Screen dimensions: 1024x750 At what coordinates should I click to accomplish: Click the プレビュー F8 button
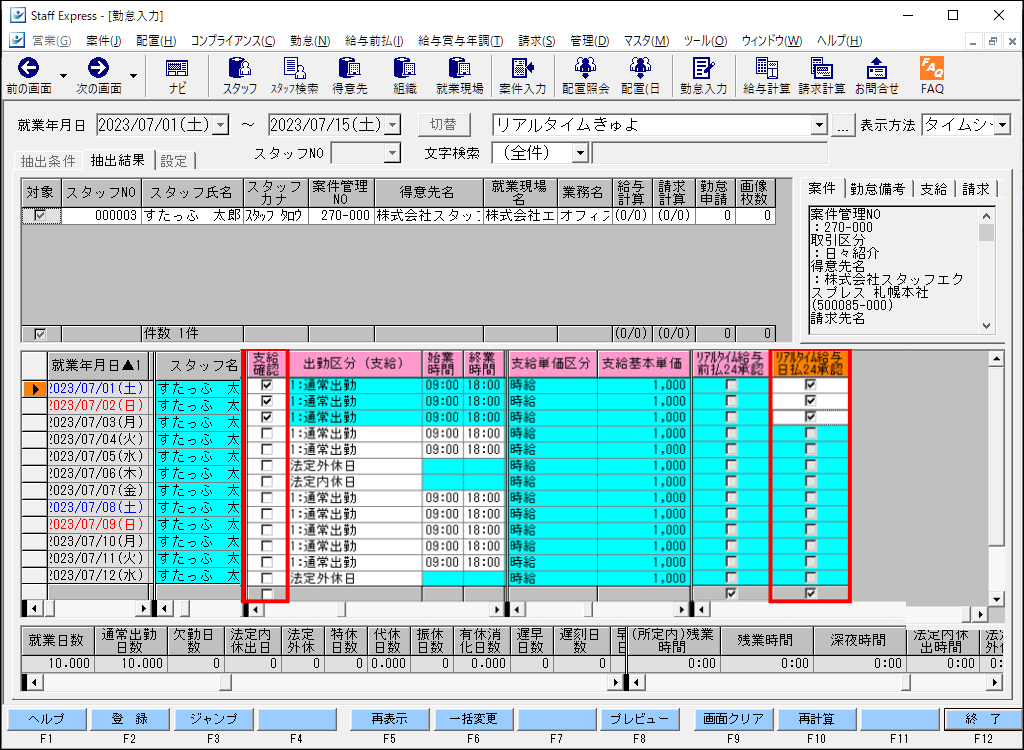click(644, 719)
